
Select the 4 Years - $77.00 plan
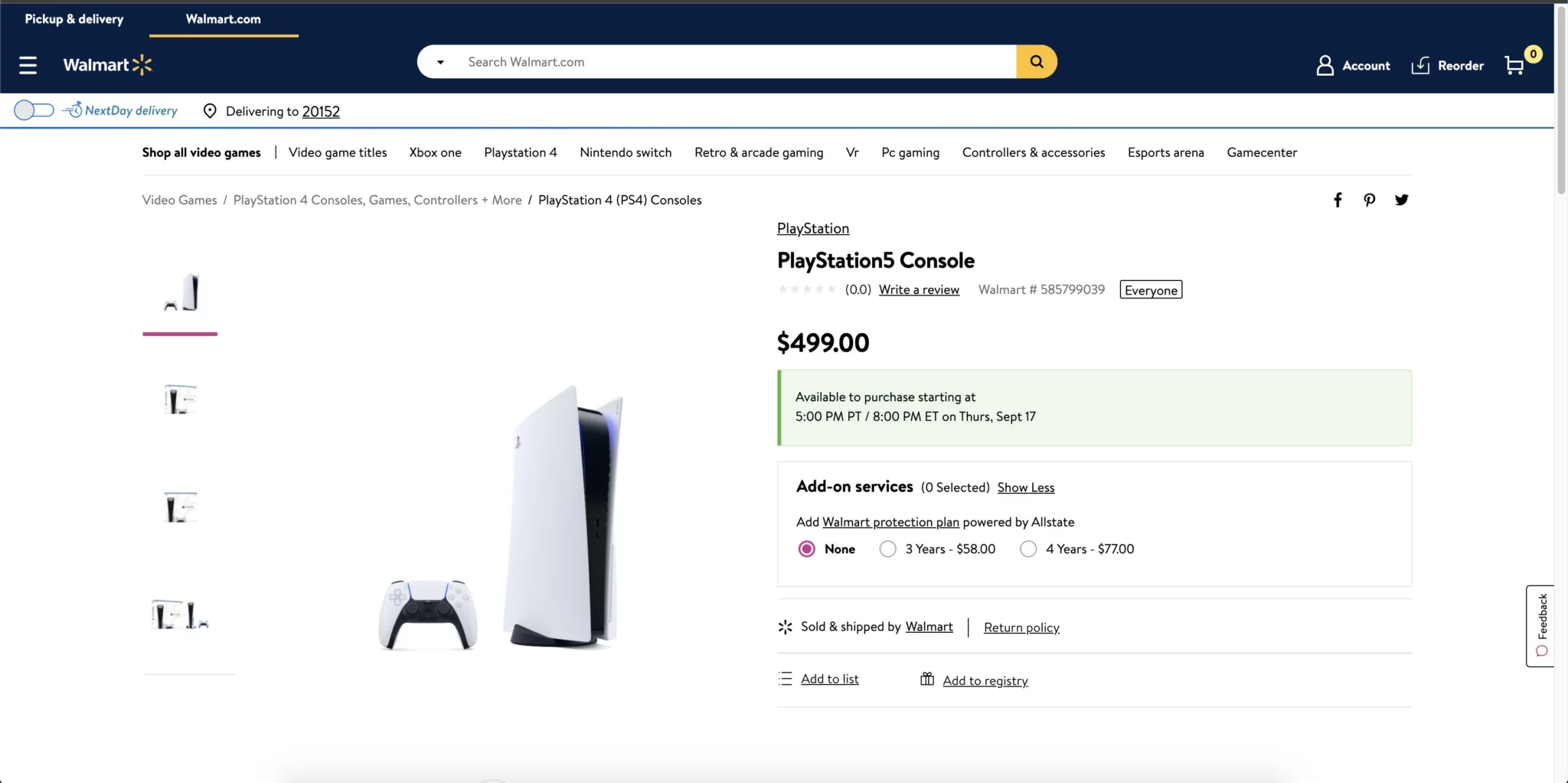pos(1028,549)
